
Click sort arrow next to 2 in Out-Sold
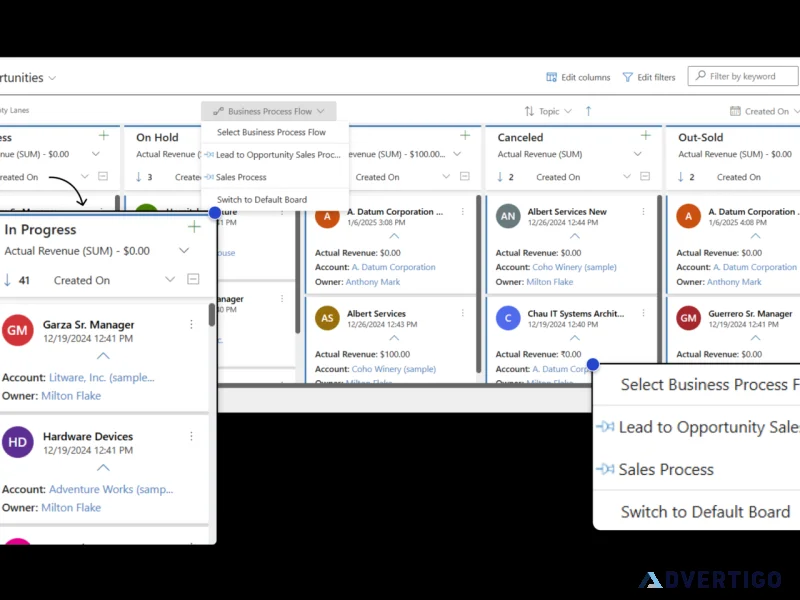click(680, 177)
